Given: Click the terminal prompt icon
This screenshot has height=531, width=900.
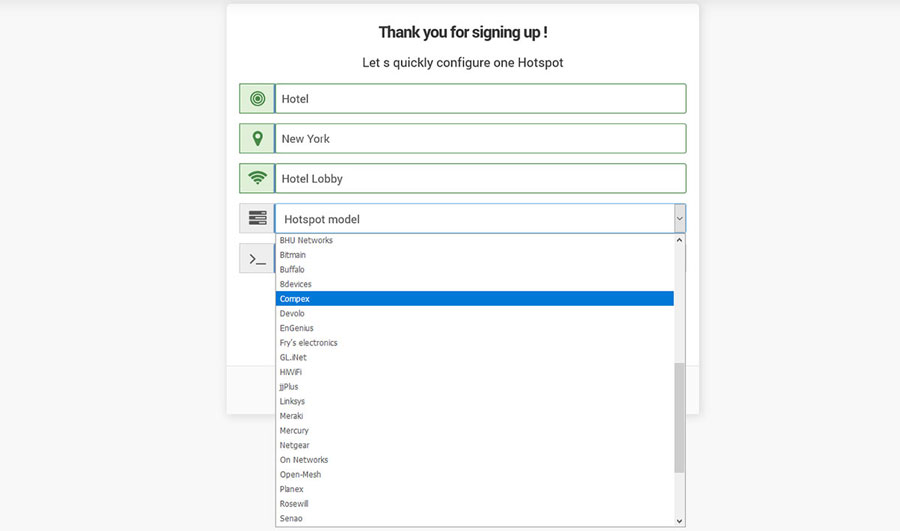Looking at the screenshot, I should (257, 259).
